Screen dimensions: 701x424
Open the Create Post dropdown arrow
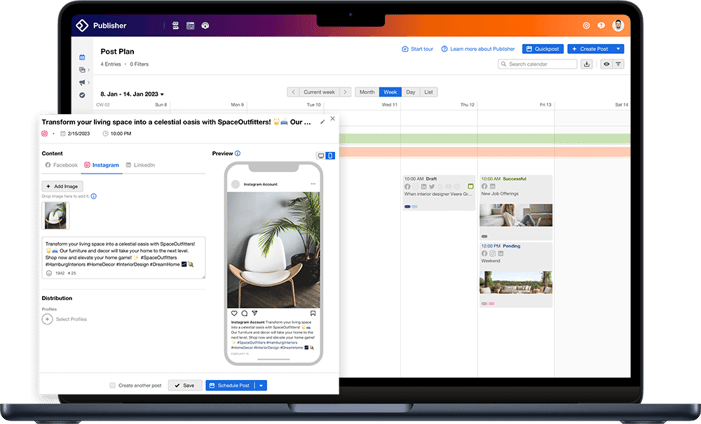(x=618, y=49)
